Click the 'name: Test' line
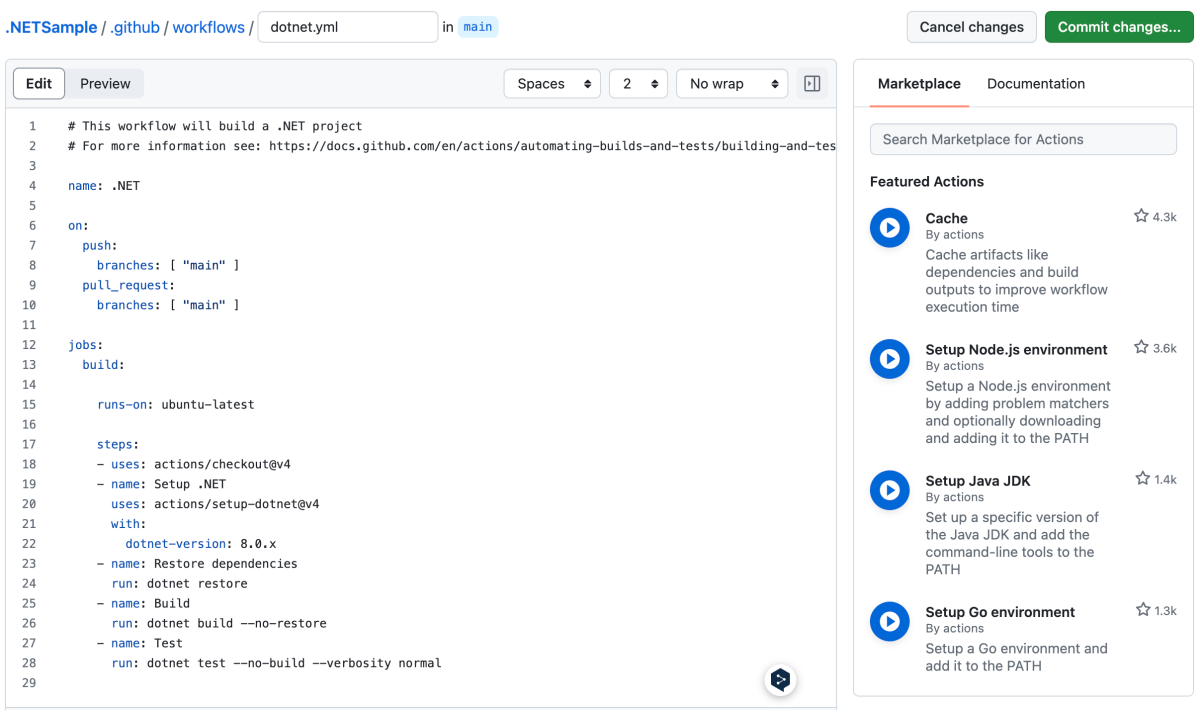 pos(139,643)
